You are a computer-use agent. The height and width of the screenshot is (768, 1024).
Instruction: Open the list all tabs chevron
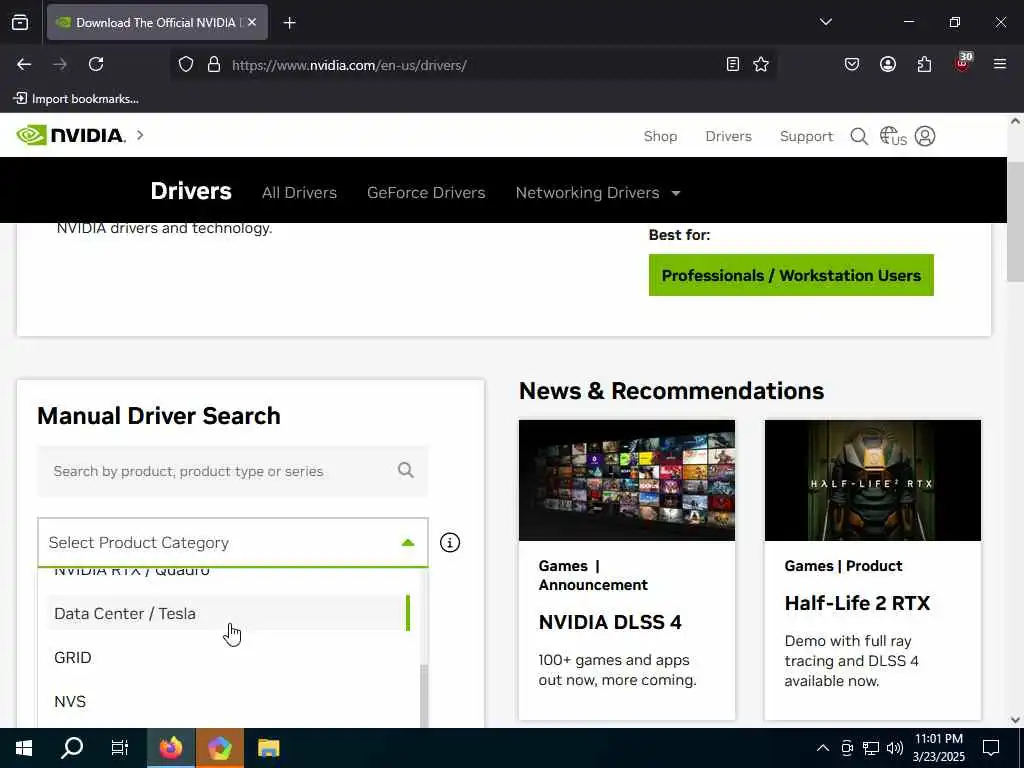(825, 22)
